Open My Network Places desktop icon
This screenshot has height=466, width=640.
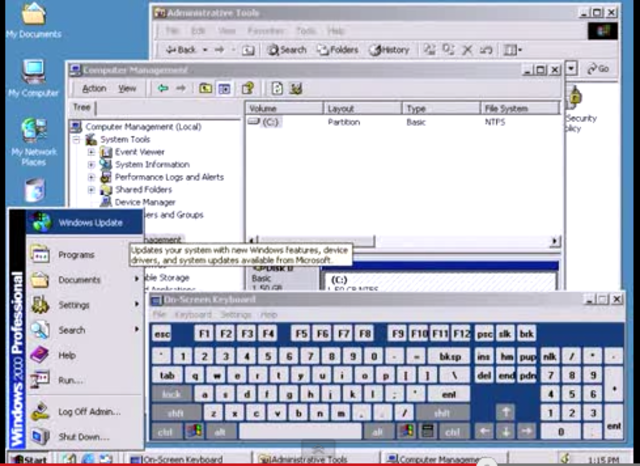33,142
